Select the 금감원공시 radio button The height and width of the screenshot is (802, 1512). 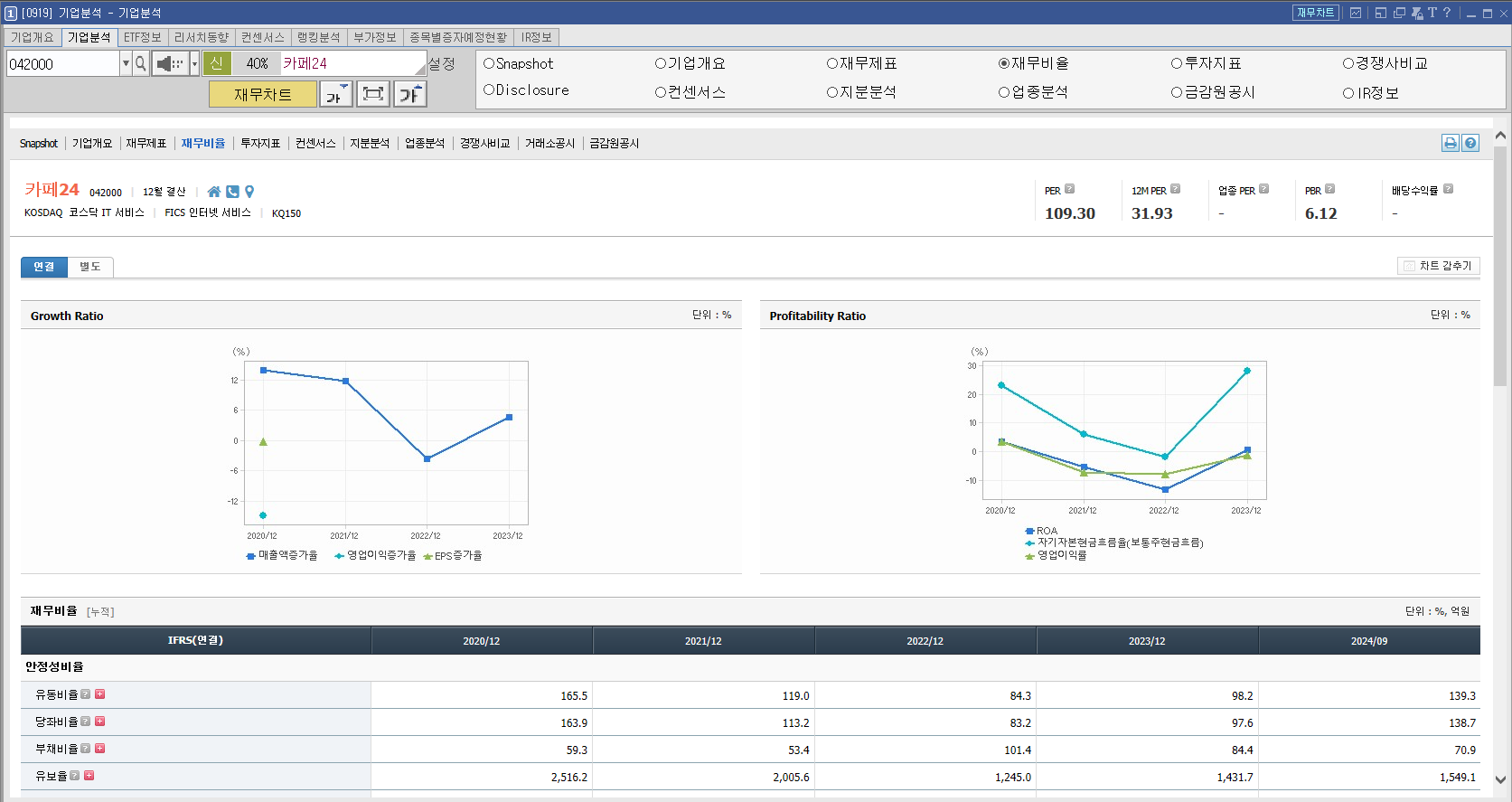coord(1177,92)
